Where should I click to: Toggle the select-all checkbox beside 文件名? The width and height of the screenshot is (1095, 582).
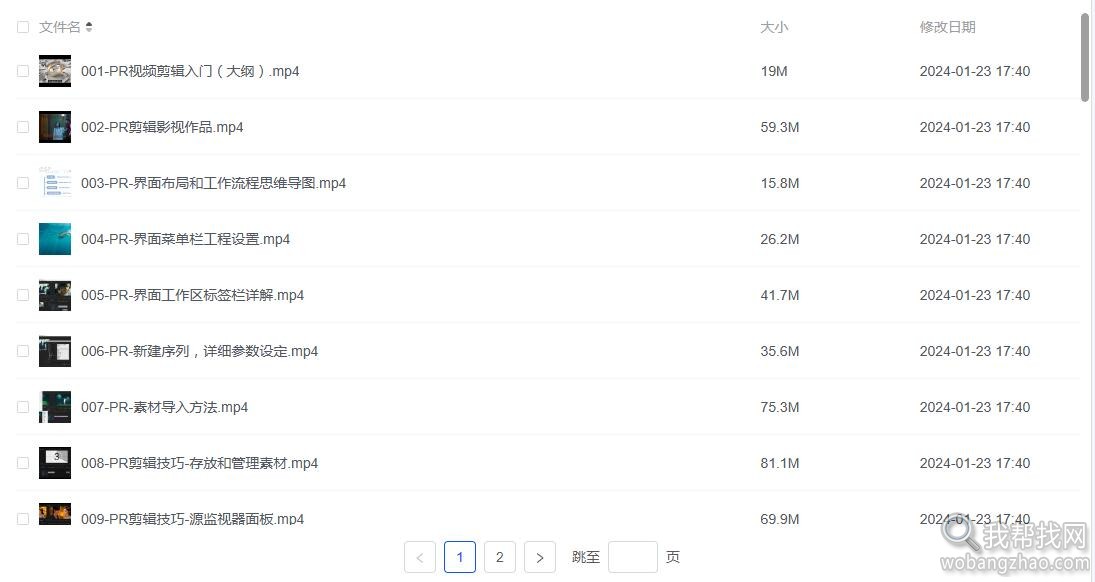[x=23, y=27]
